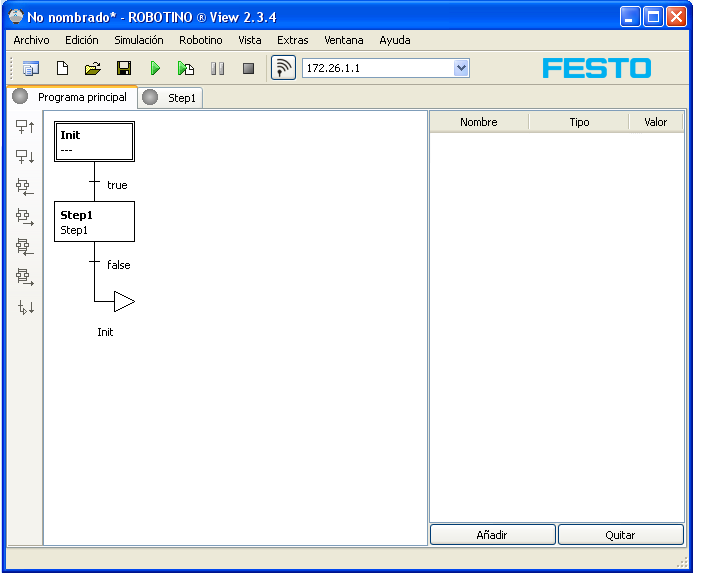Click the insert jump icon in the sidebar
Image resolution: width=710 pixels, height=574 pixels.
point(26,308)
